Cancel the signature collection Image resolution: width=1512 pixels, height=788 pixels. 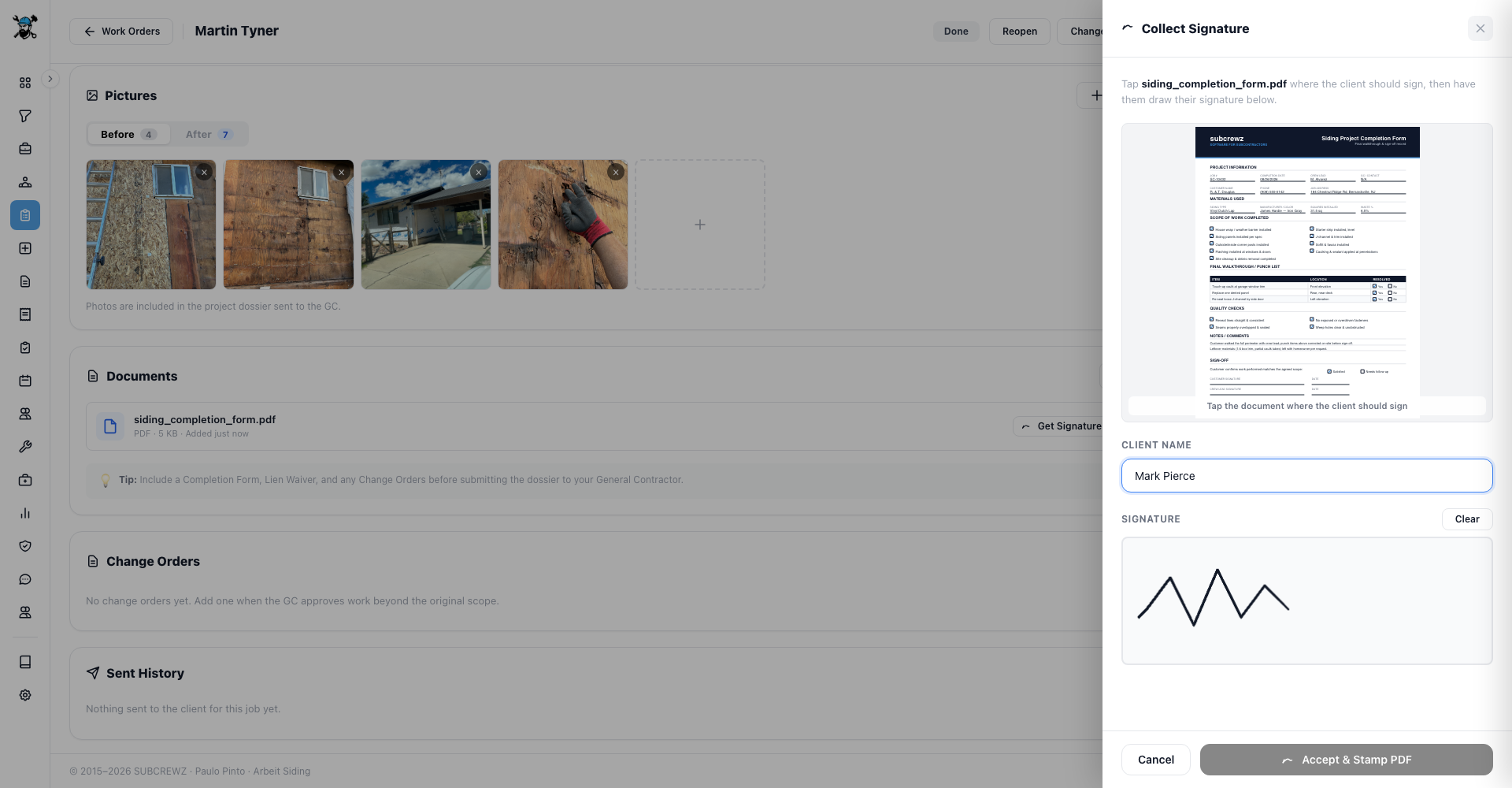tap(1156, 760)
